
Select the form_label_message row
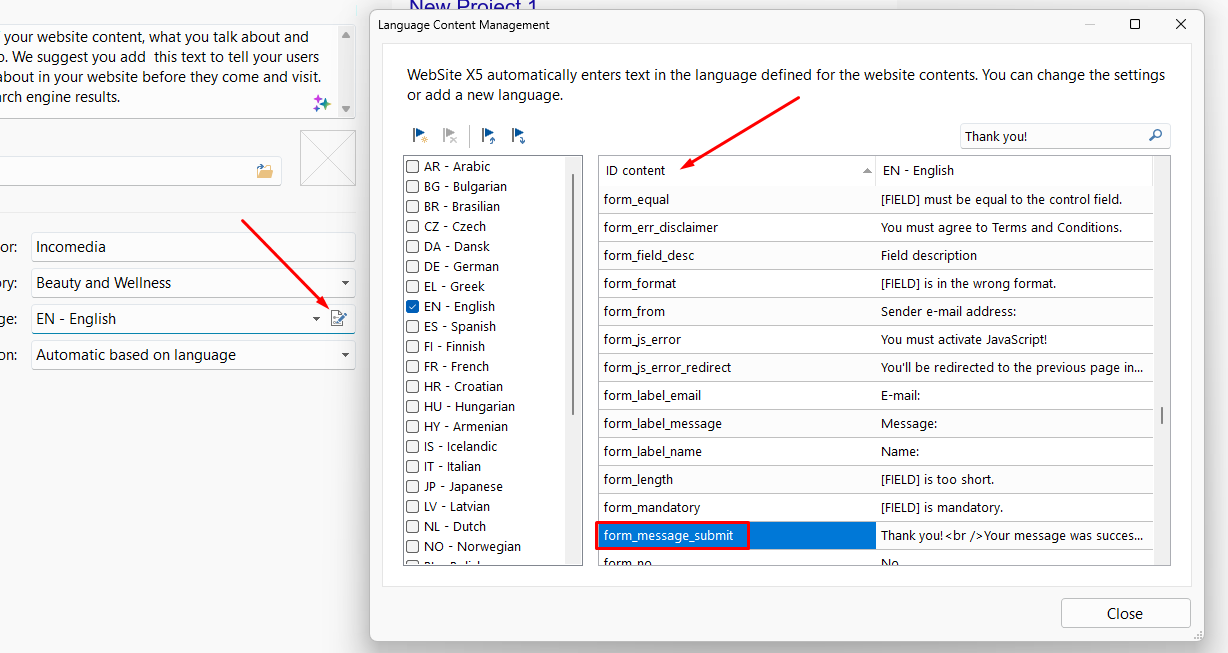[x=876, y=424]
